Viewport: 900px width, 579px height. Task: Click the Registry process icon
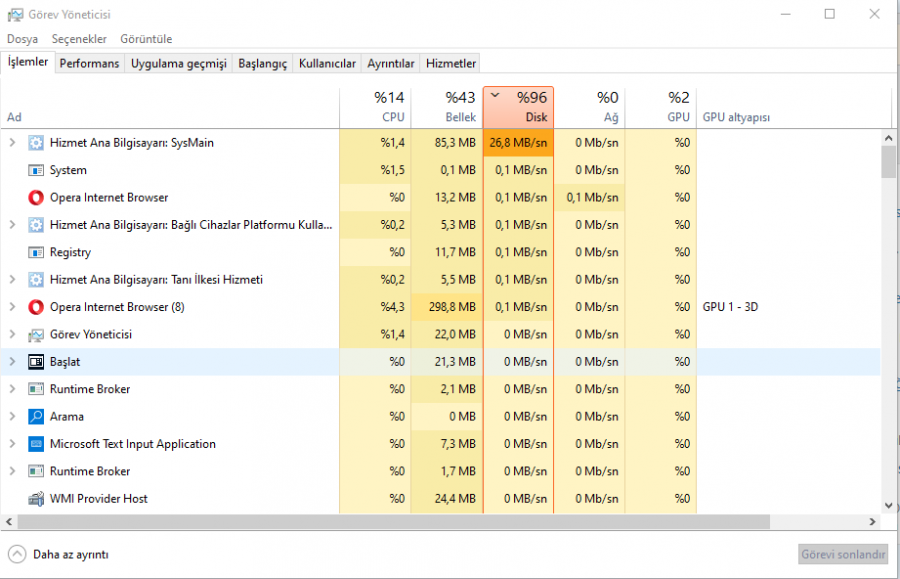[36, 252]
